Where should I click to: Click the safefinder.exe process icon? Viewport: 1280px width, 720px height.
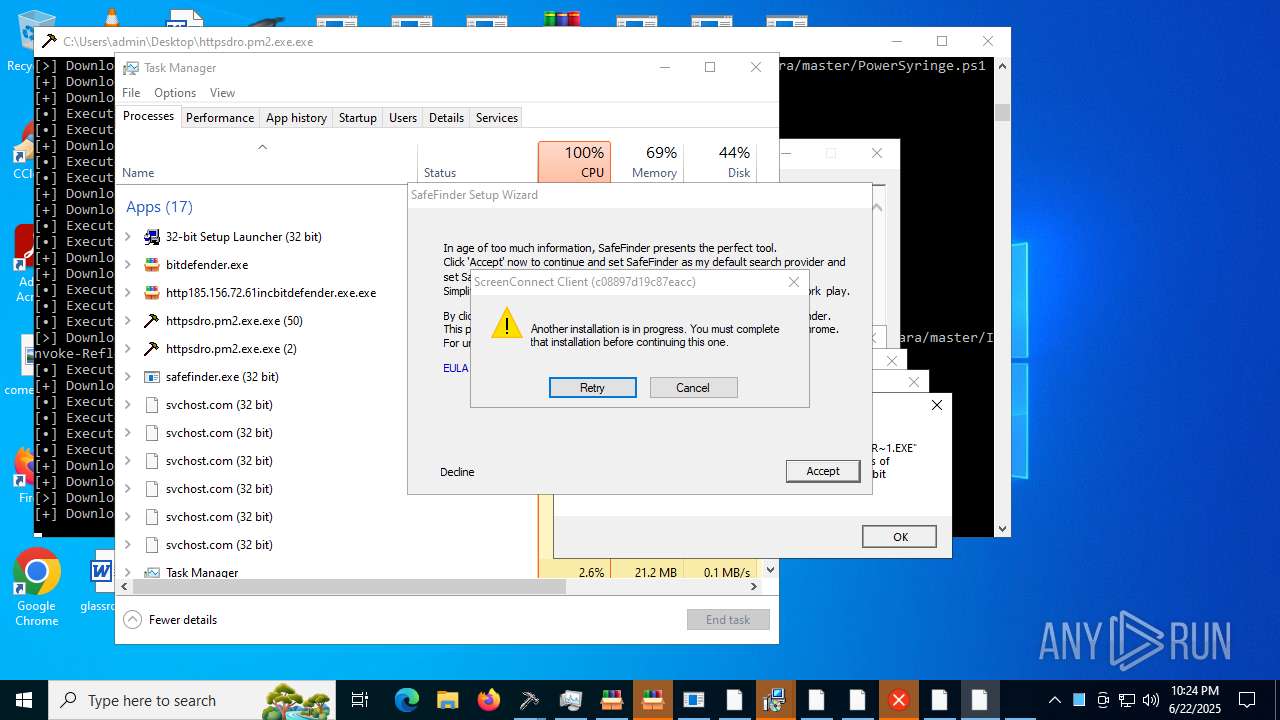coord(152,377)
